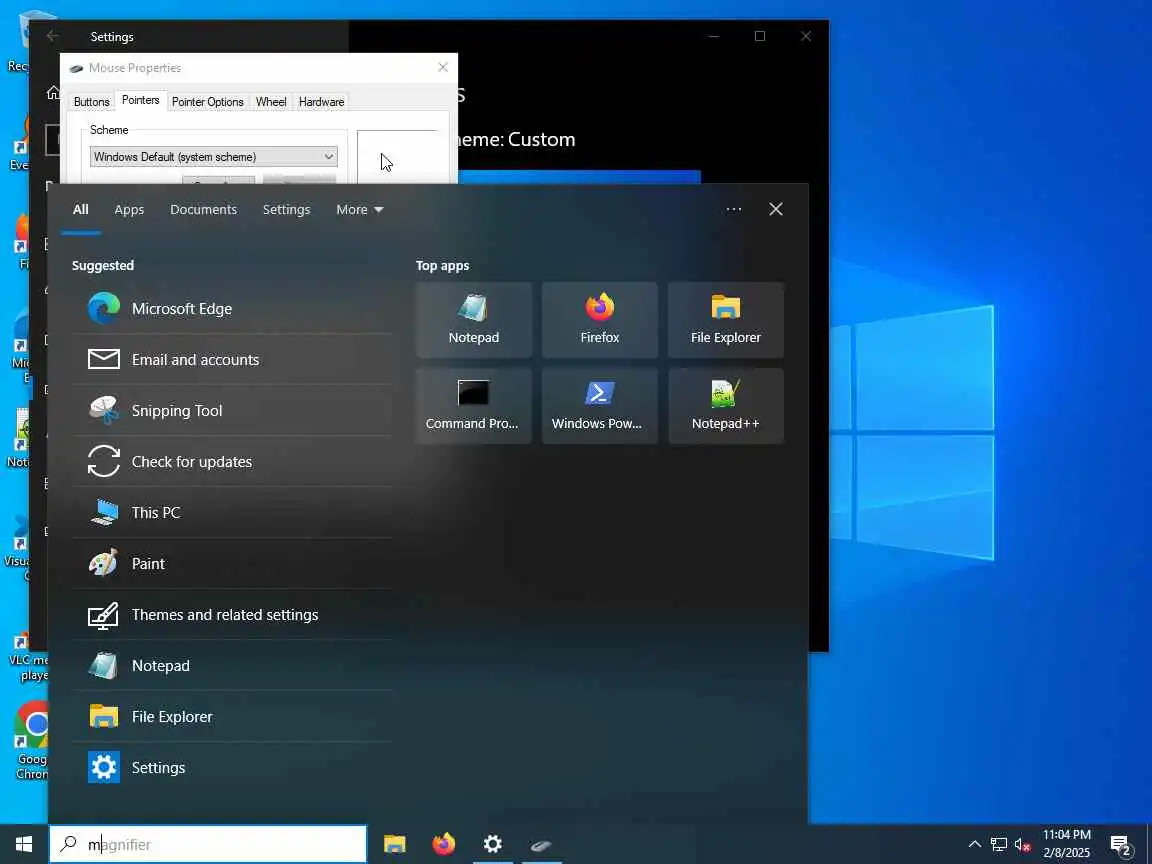
Task: Switch to the Documents search tab
Action: [204, 209]
